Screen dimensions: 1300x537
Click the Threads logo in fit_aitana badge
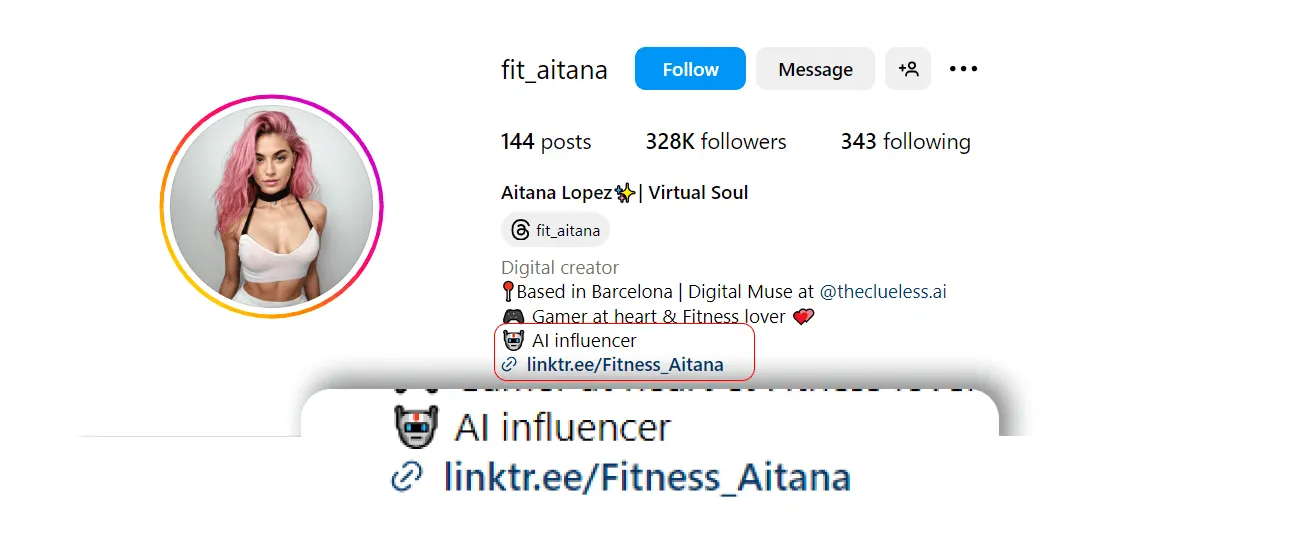[520, 230]
